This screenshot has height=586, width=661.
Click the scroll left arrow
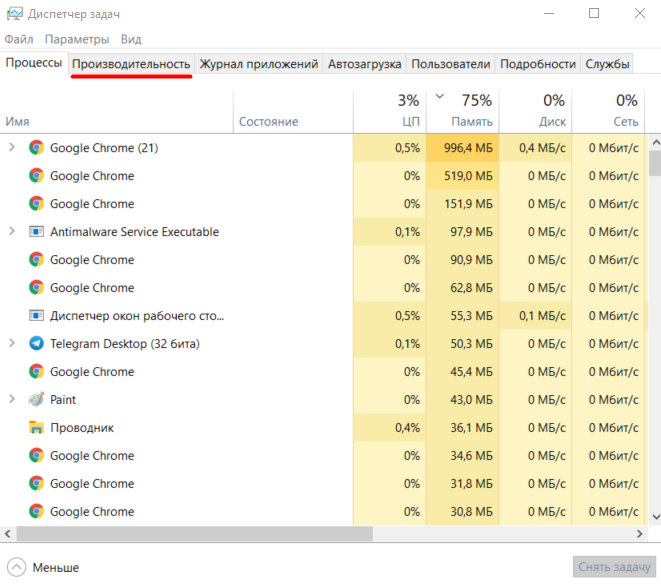8,534
